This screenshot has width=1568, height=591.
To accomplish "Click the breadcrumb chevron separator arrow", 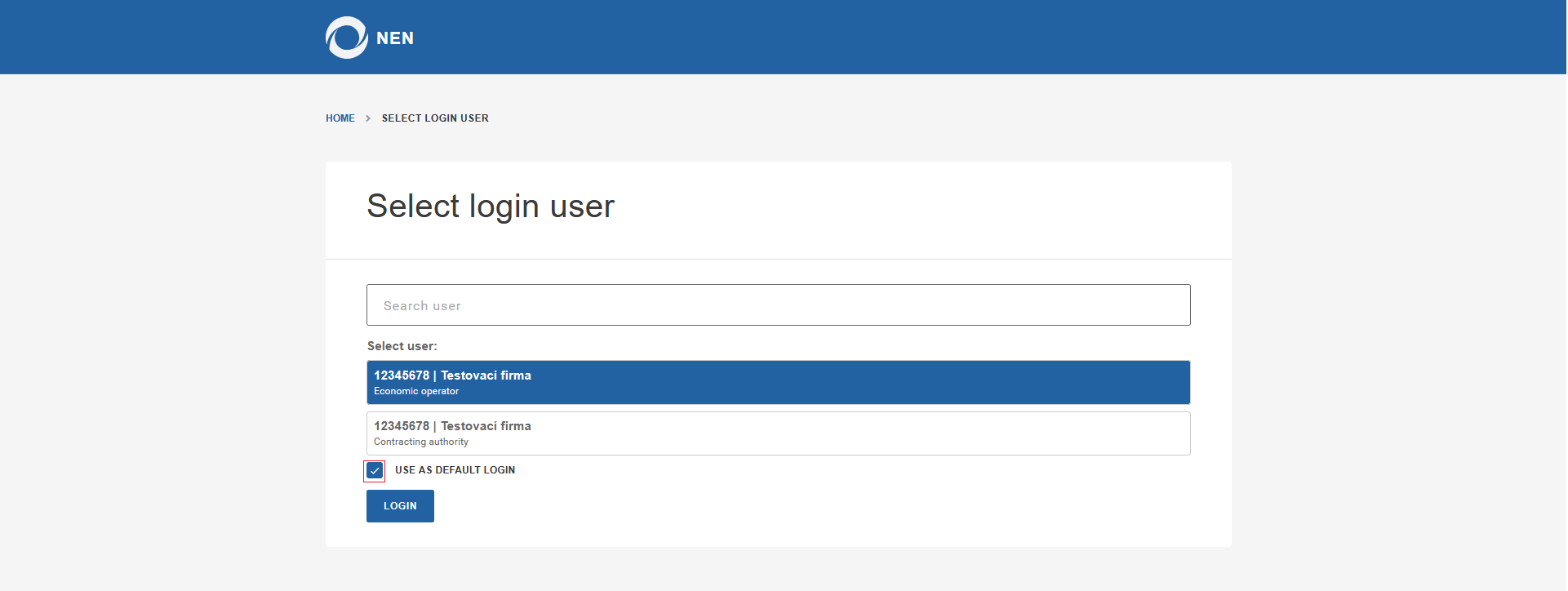I will (x=368, y=118).
